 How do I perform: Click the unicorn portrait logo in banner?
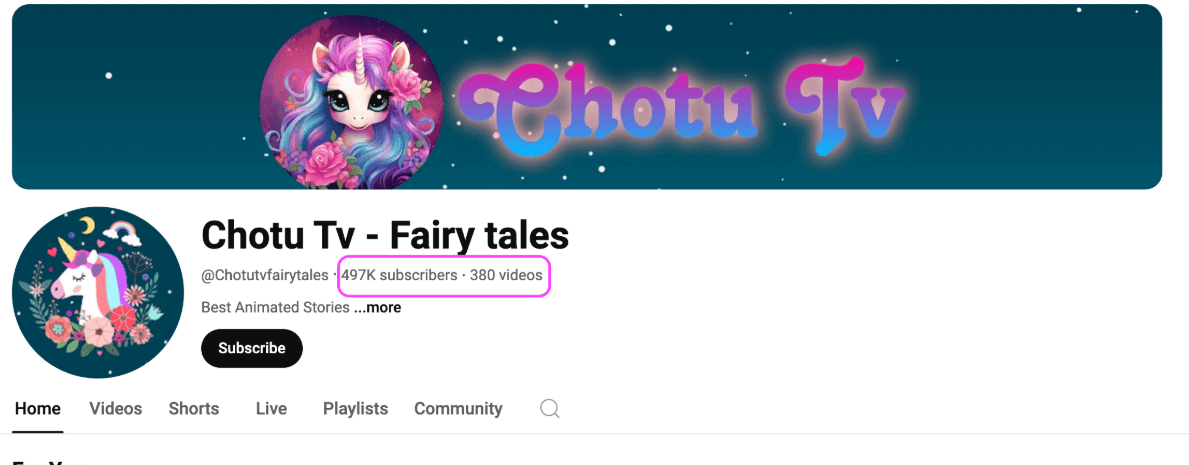[352, 102]
